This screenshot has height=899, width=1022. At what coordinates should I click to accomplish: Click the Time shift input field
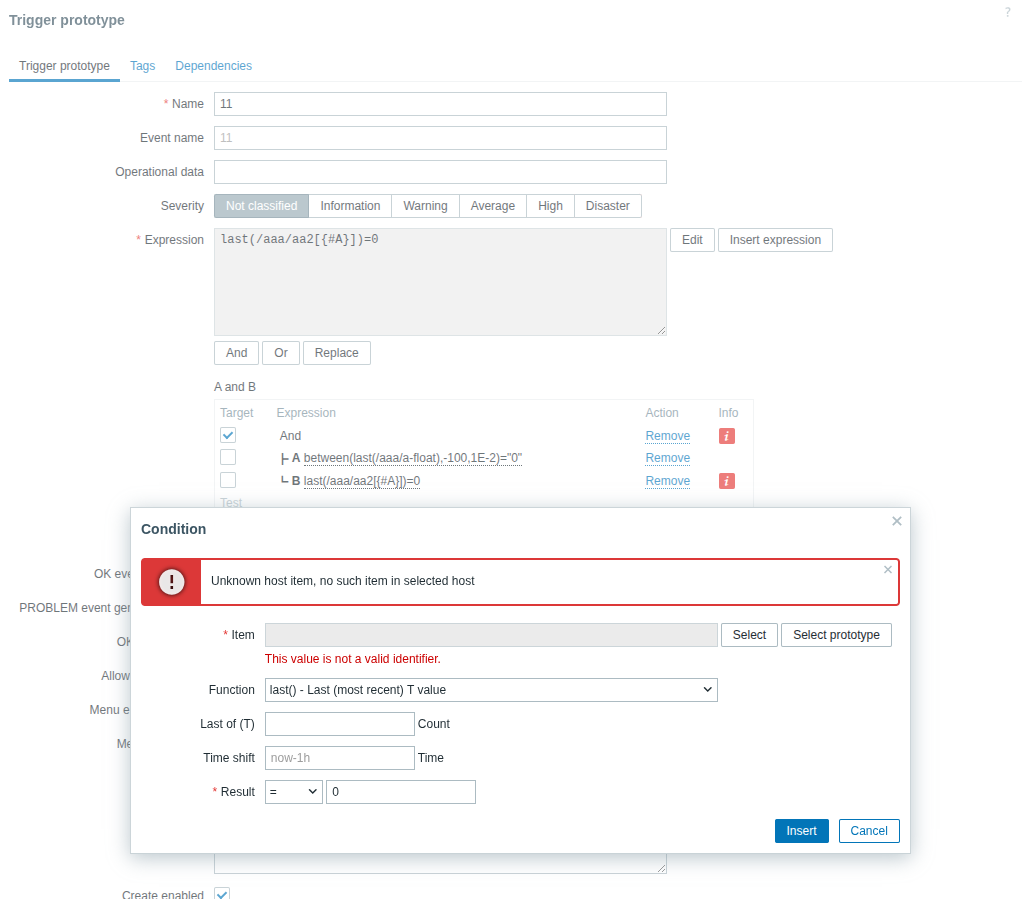(x=339, y=758)
